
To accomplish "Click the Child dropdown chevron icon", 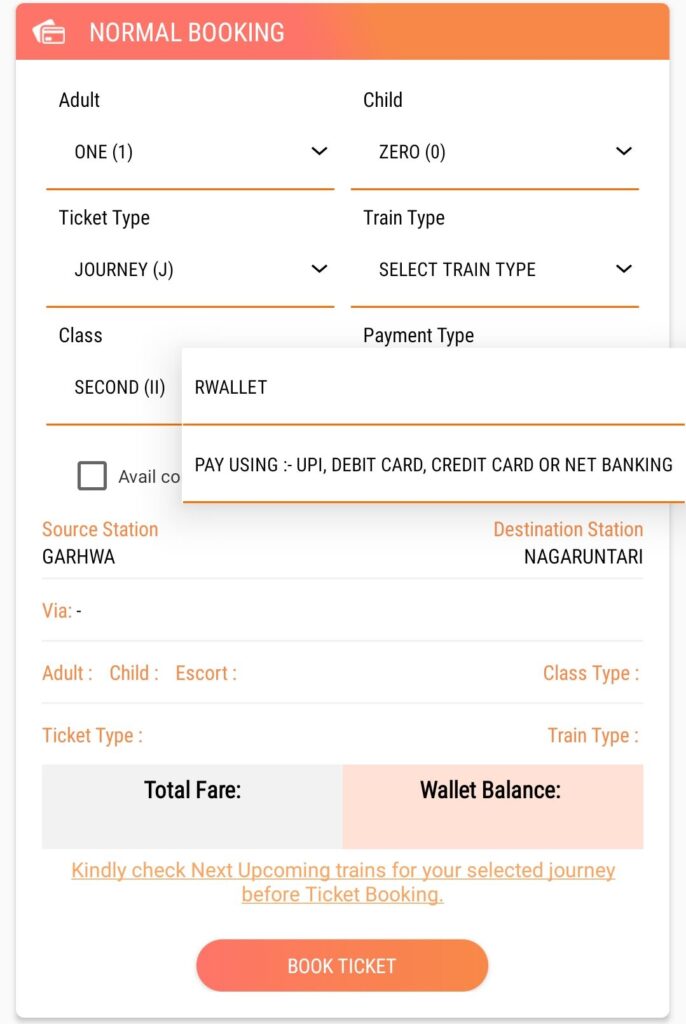I will [x=623, y=152].
